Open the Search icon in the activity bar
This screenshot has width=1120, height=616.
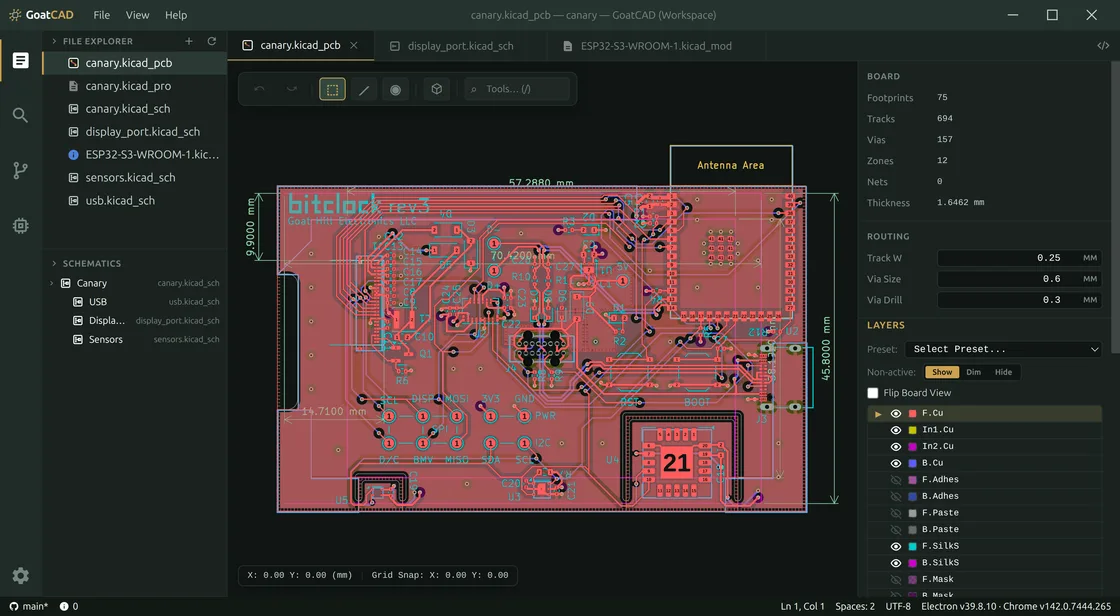click(21, 115)
